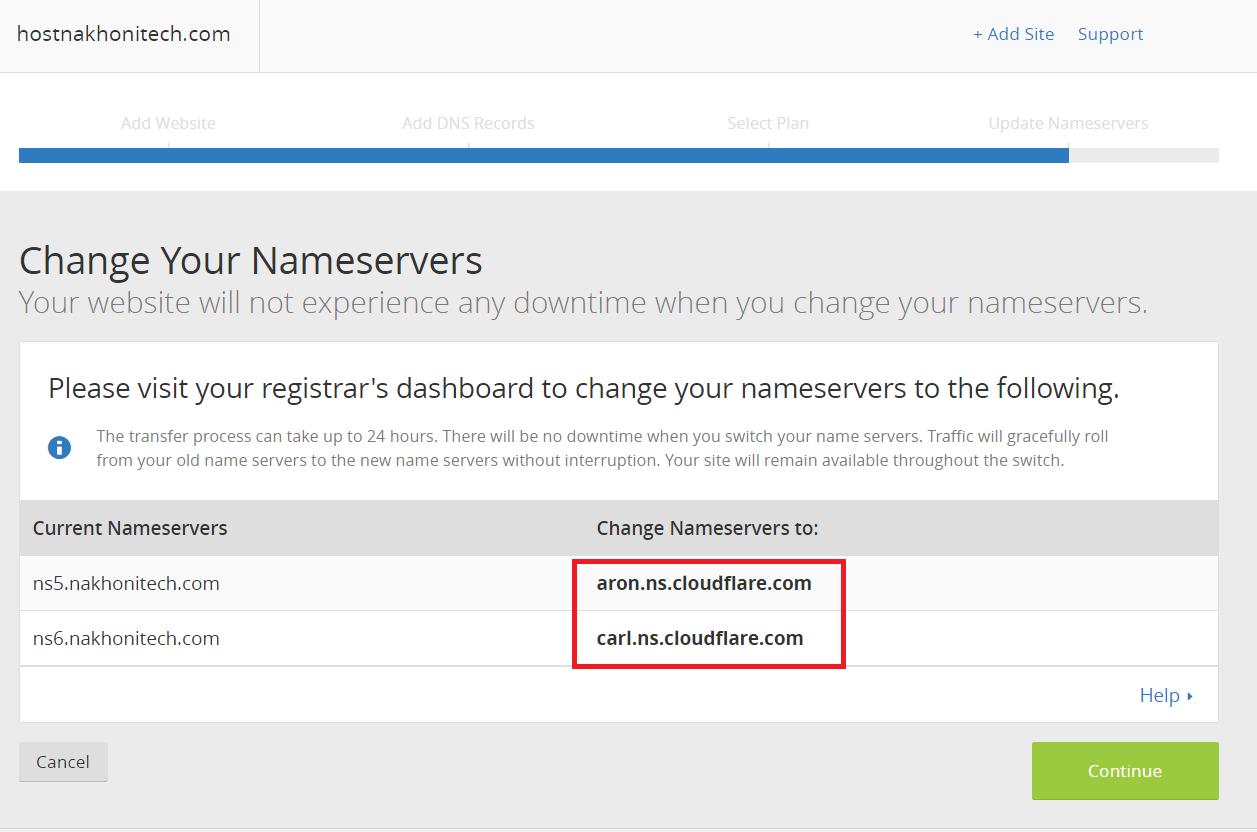The image size is (1257, 832).
Task: Select aron.ns.cloudflare.com nameserver text
Action: click(x=704, y=583)
